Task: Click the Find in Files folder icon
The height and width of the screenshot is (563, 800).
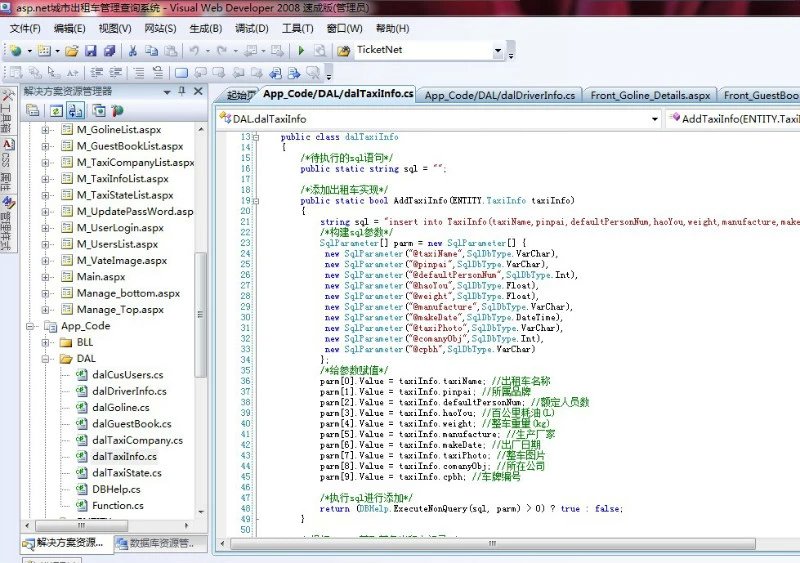Action: (x=344, y=51)
